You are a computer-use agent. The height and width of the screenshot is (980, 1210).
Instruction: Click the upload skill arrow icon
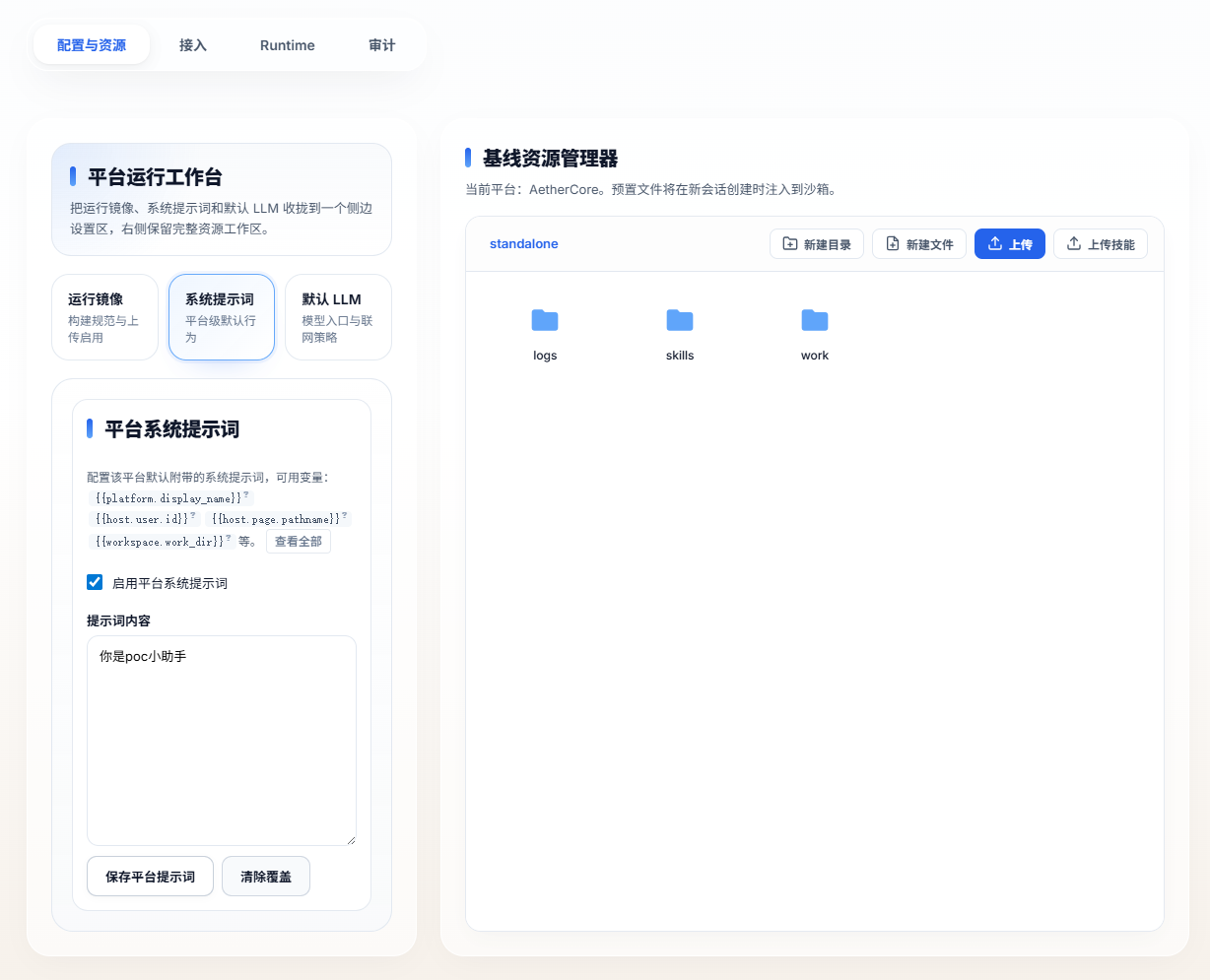tap(1074, 243)
